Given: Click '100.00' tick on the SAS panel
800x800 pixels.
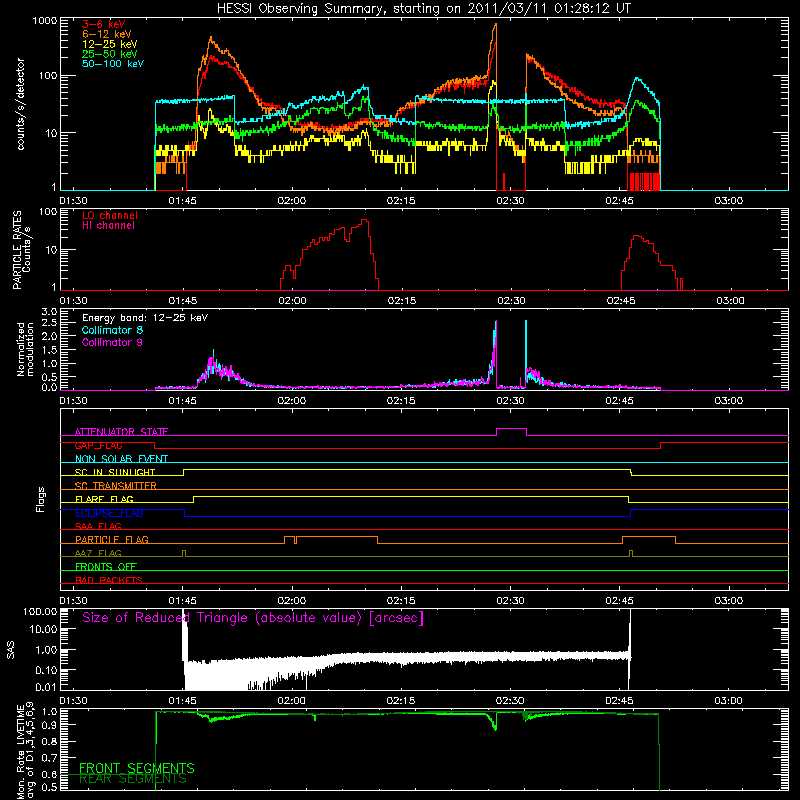Looking at the screenshot, I should [x=40, y=612].
